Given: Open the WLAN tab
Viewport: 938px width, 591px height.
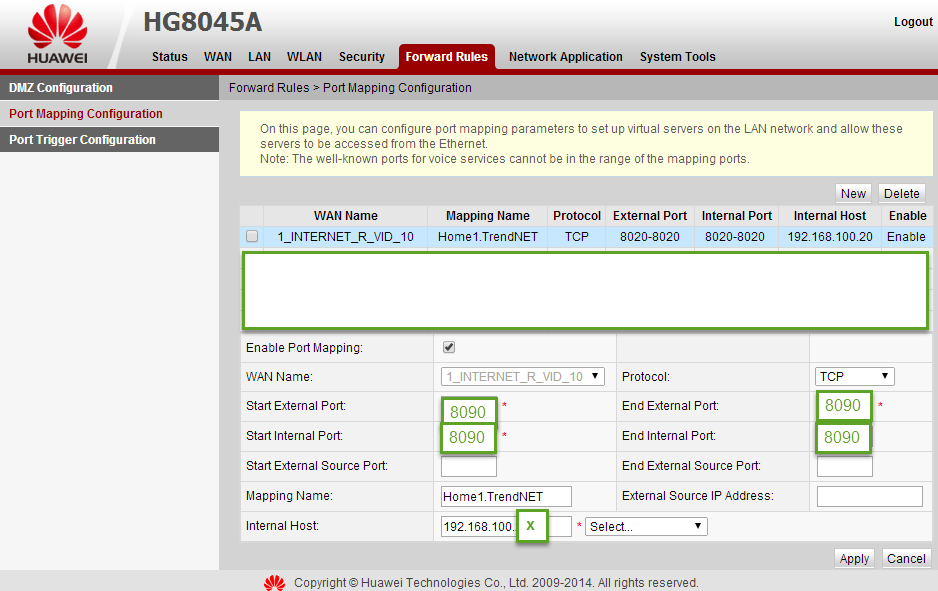Looking at the screenshot, I should pos(304,57).
